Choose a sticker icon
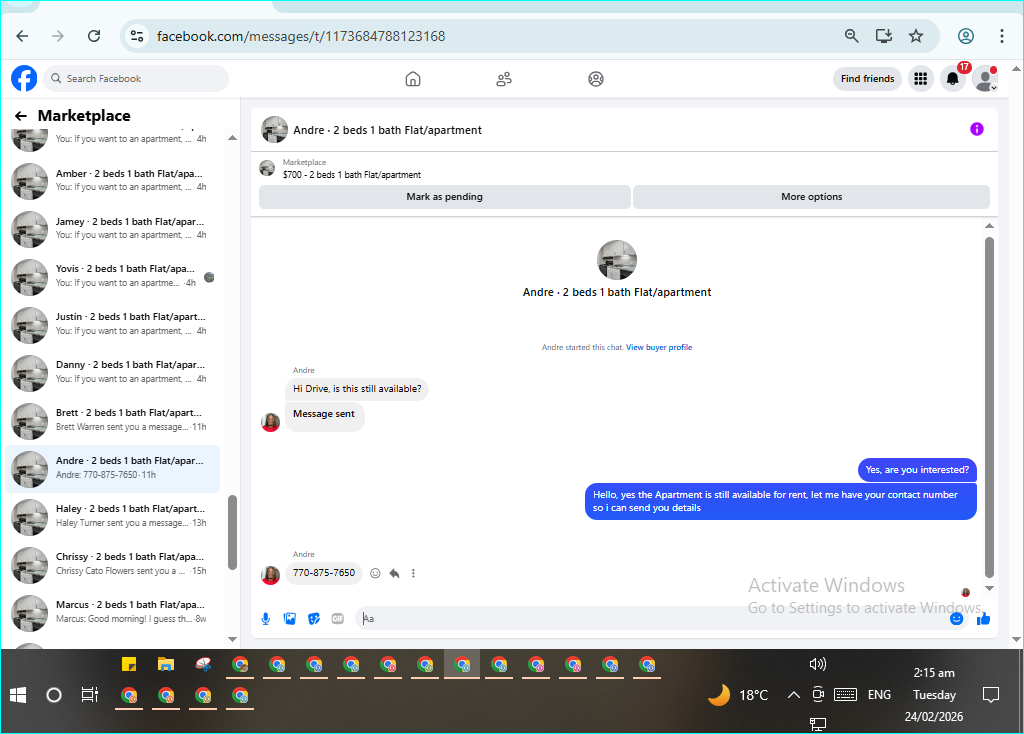1024x734 pixels. (314, 618)
